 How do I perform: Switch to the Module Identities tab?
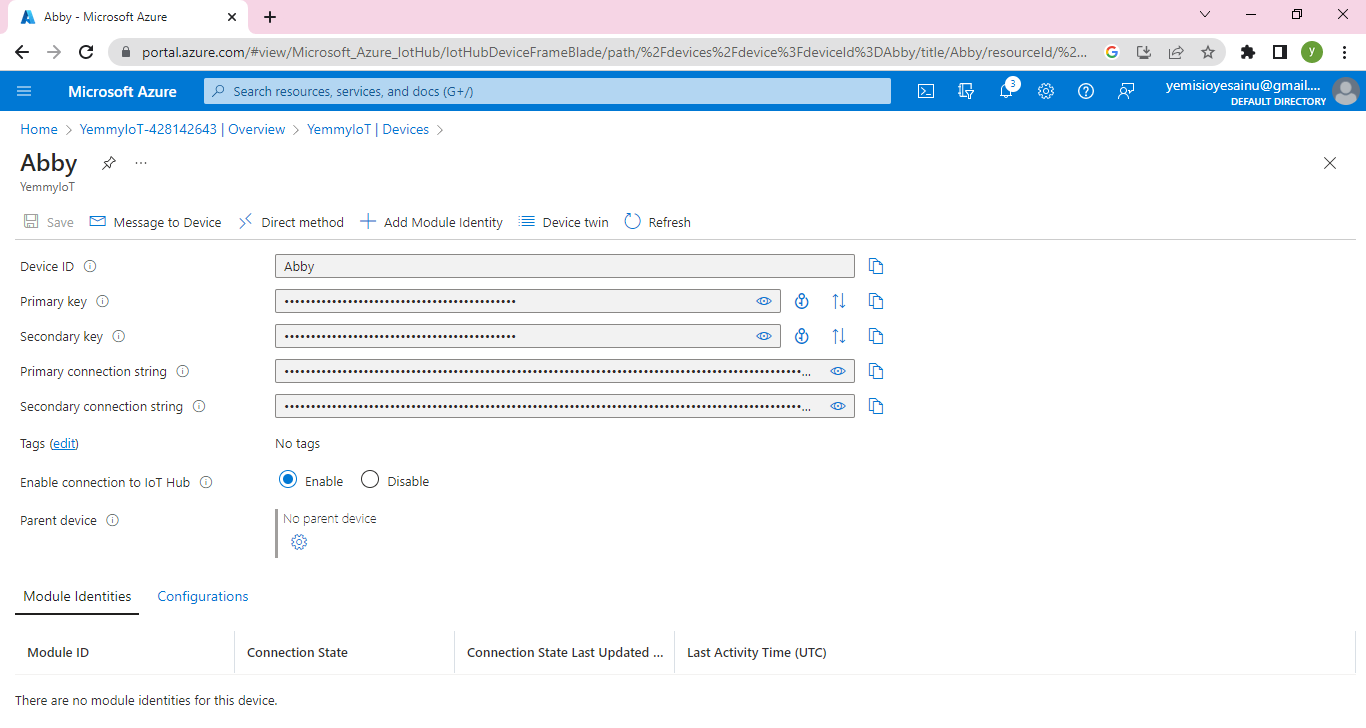pos(77,596)
